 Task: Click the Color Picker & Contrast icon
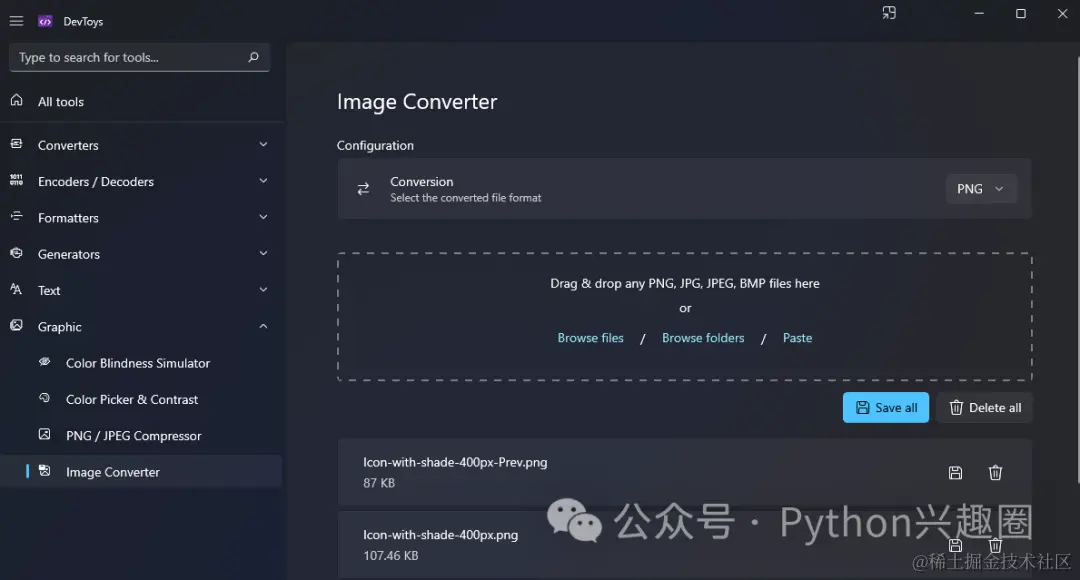[x=45, y=398]
